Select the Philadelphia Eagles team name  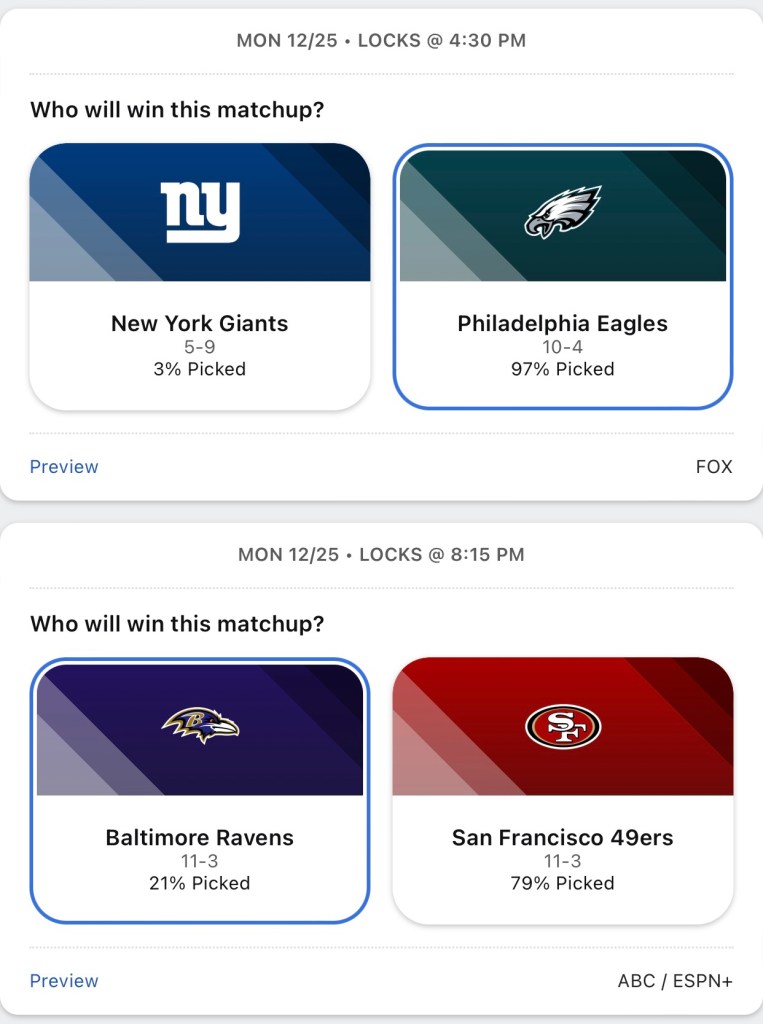[563, 324]
